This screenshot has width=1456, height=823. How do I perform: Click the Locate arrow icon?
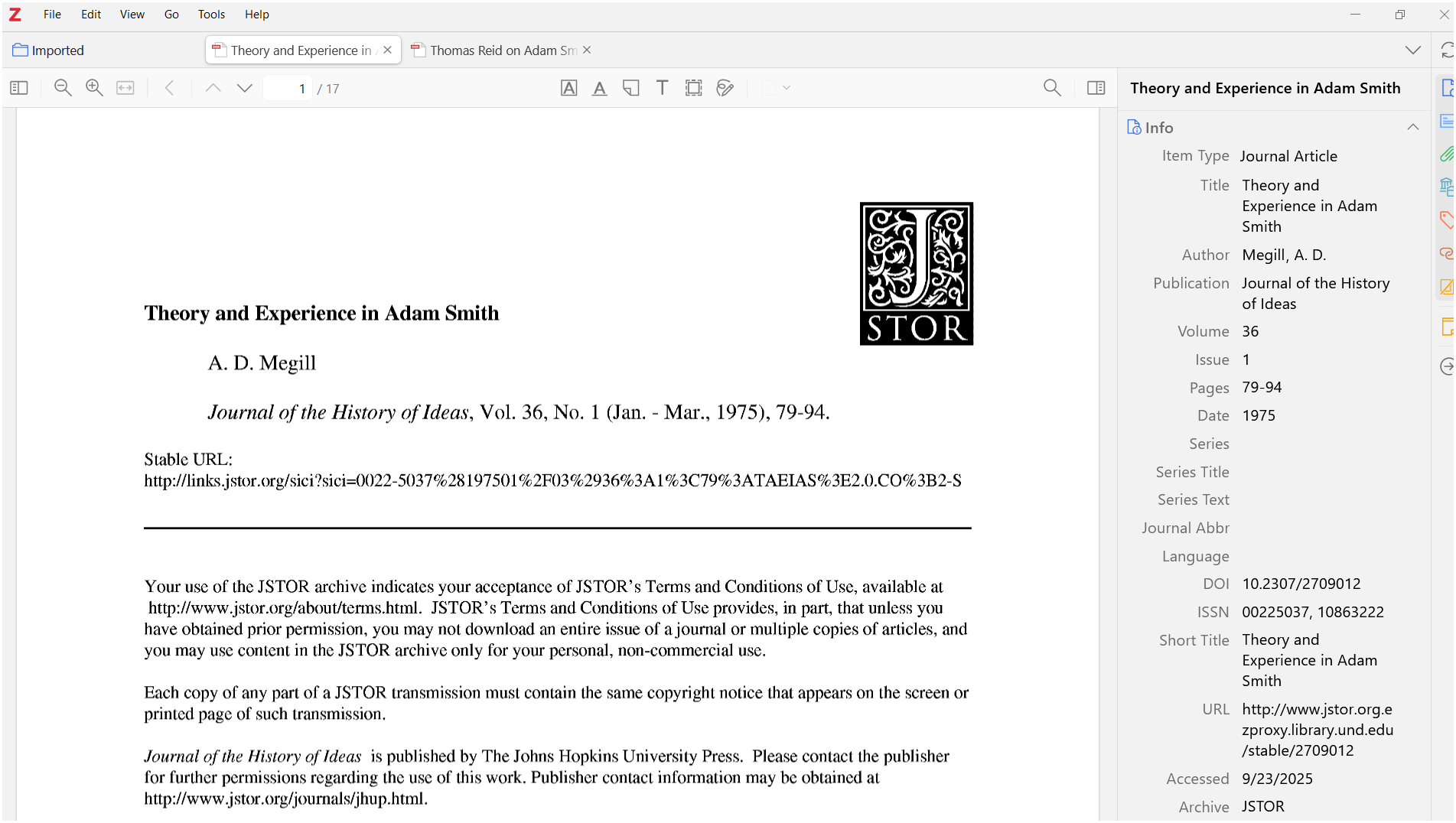pyautogui.click(x=1447, y=366)
